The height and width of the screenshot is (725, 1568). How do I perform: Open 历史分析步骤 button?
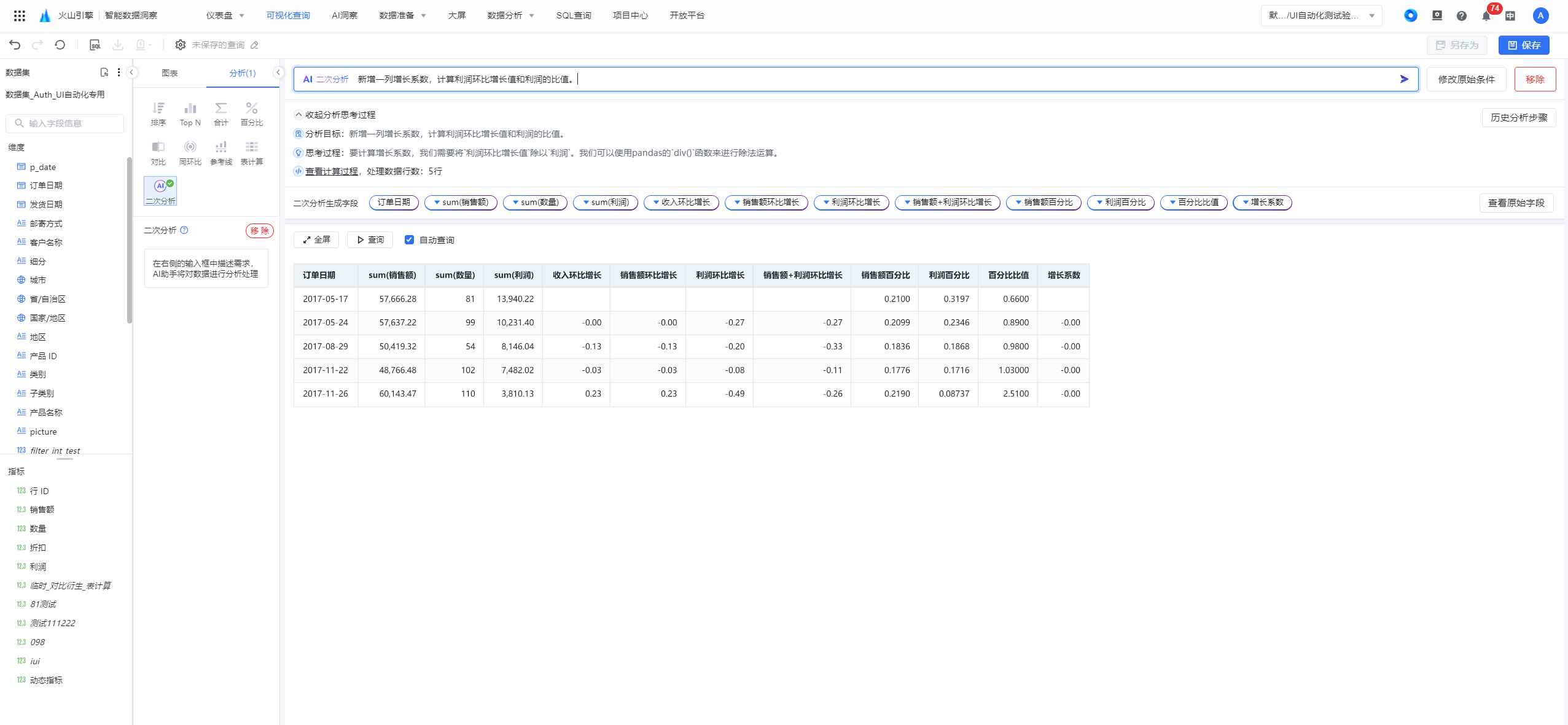coord(1519,118)
